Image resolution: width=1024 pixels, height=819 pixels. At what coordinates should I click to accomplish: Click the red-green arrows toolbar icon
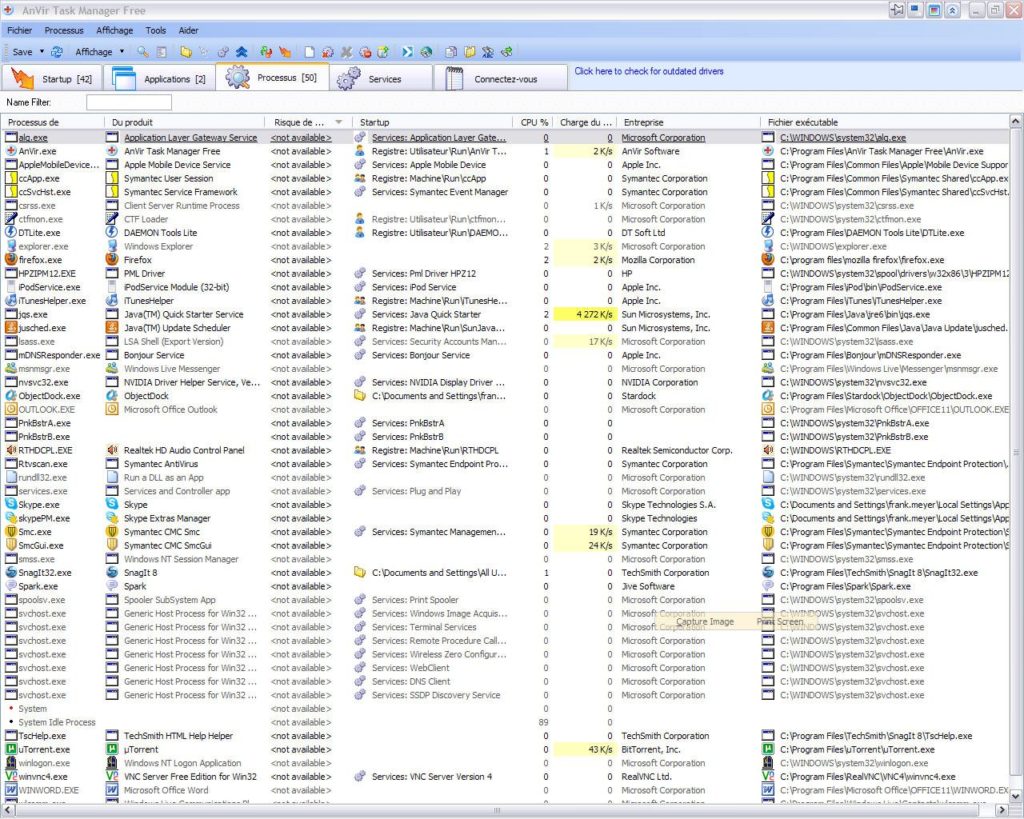point(266,52)
